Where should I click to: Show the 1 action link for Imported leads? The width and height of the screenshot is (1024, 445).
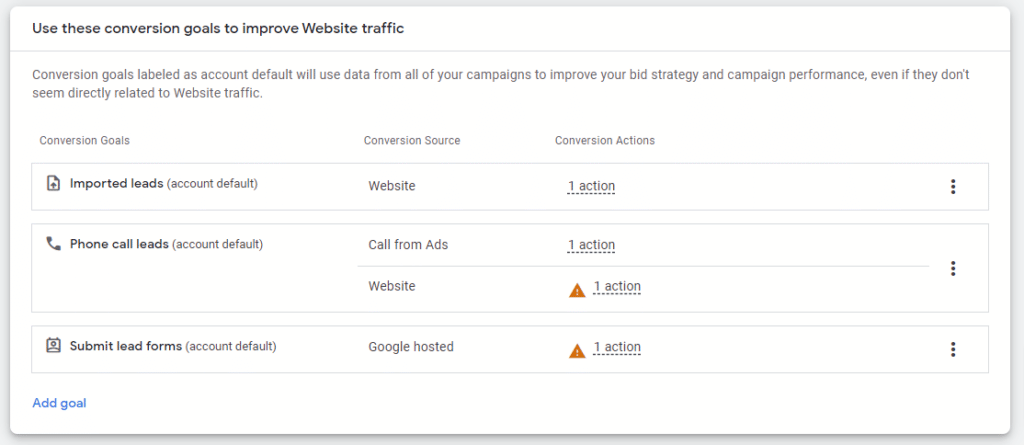pyautogui.click(x=591, y=186)
